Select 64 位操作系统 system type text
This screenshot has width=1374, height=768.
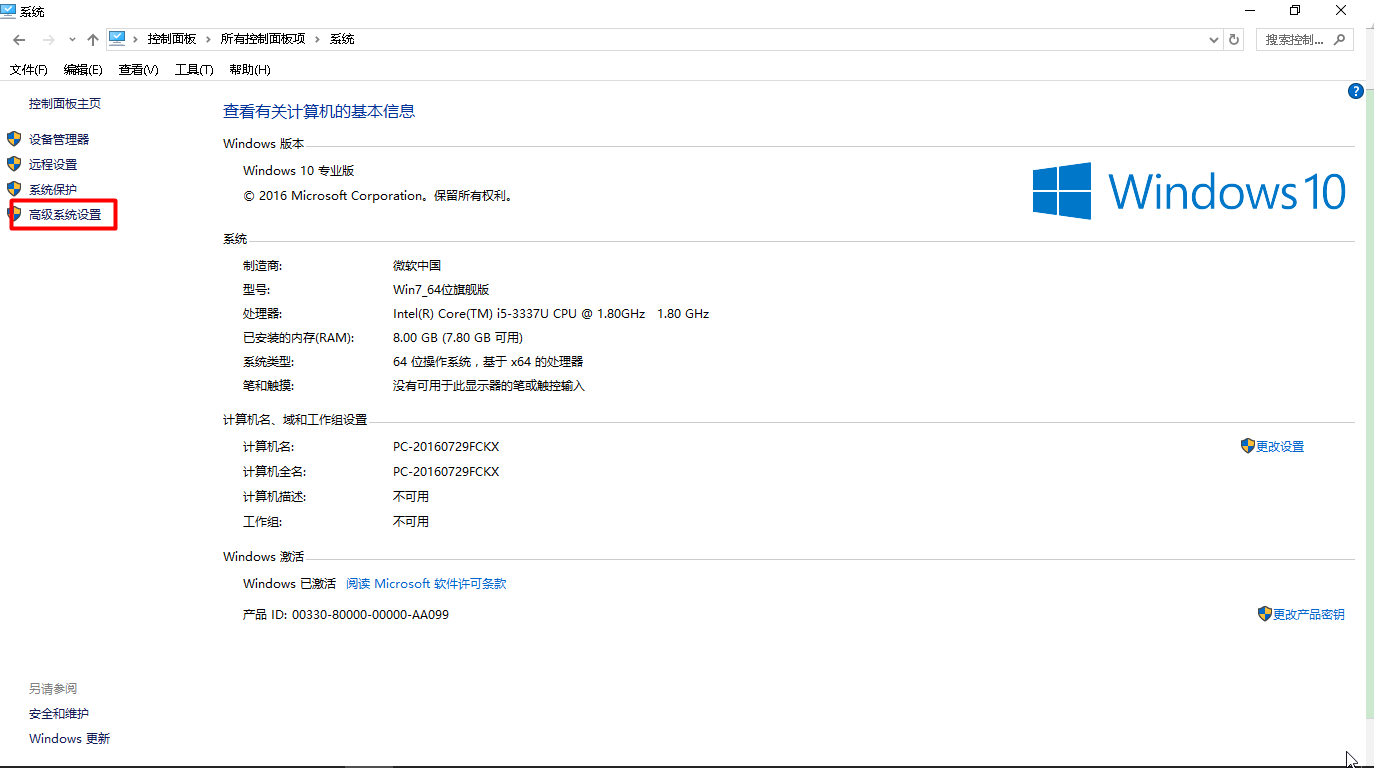coord(488,362)
